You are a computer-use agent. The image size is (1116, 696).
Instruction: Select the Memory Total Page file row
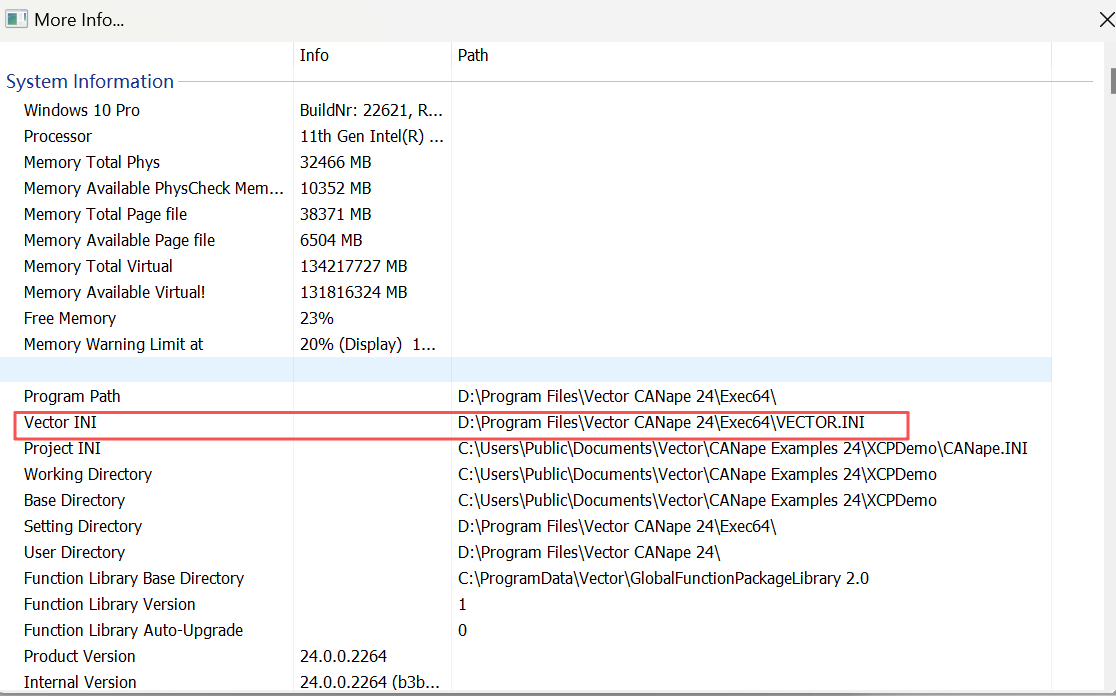coord(105,214)
